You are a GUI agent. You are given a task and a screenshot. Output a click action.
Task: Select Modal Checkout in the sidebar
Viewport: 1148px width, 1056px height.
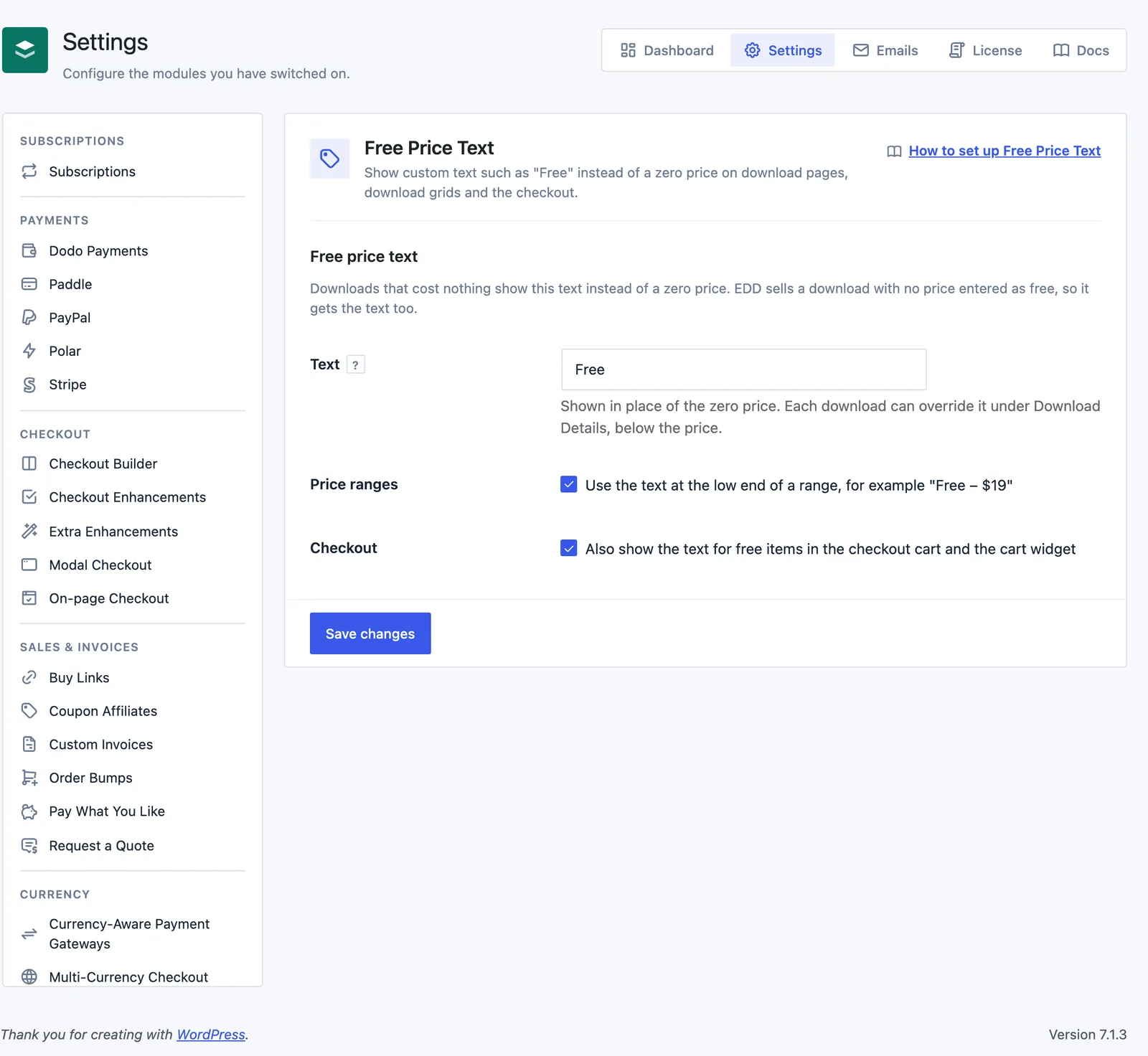tap(133, 565)
